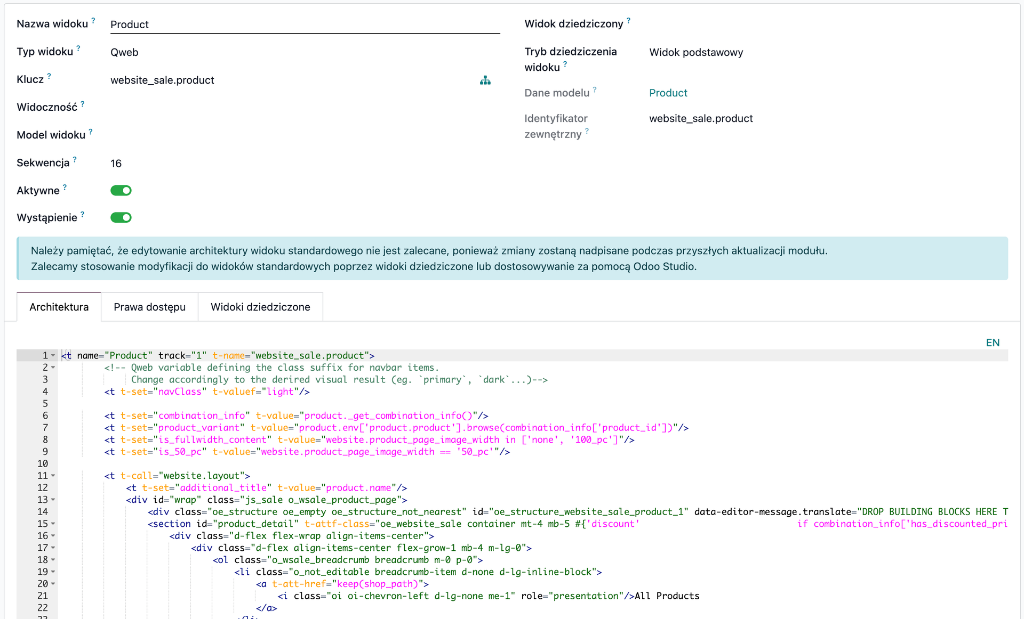Click the help icon next to Typ widoku

click(x=79, y=49)
